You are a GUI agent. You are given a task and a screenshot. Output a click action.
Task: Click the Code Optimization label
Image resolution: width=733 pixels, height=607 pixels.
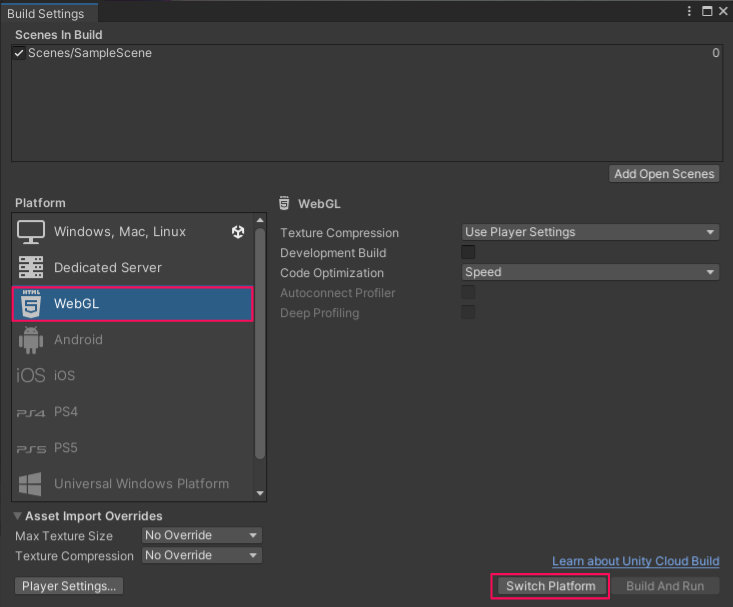pos(331,273)
